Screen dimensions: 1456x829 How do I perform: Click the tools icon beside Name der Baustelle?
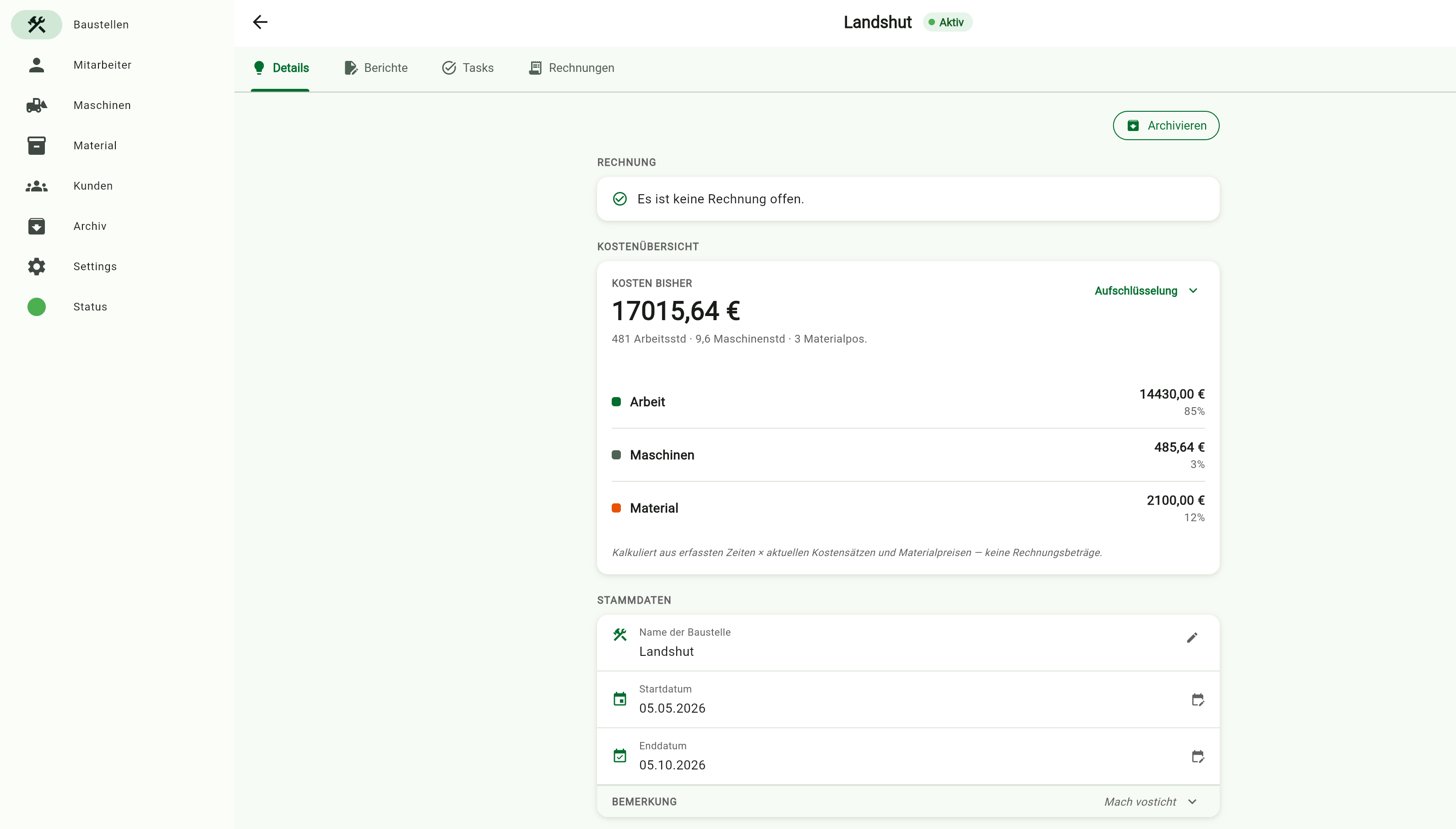tap(620, 634)
